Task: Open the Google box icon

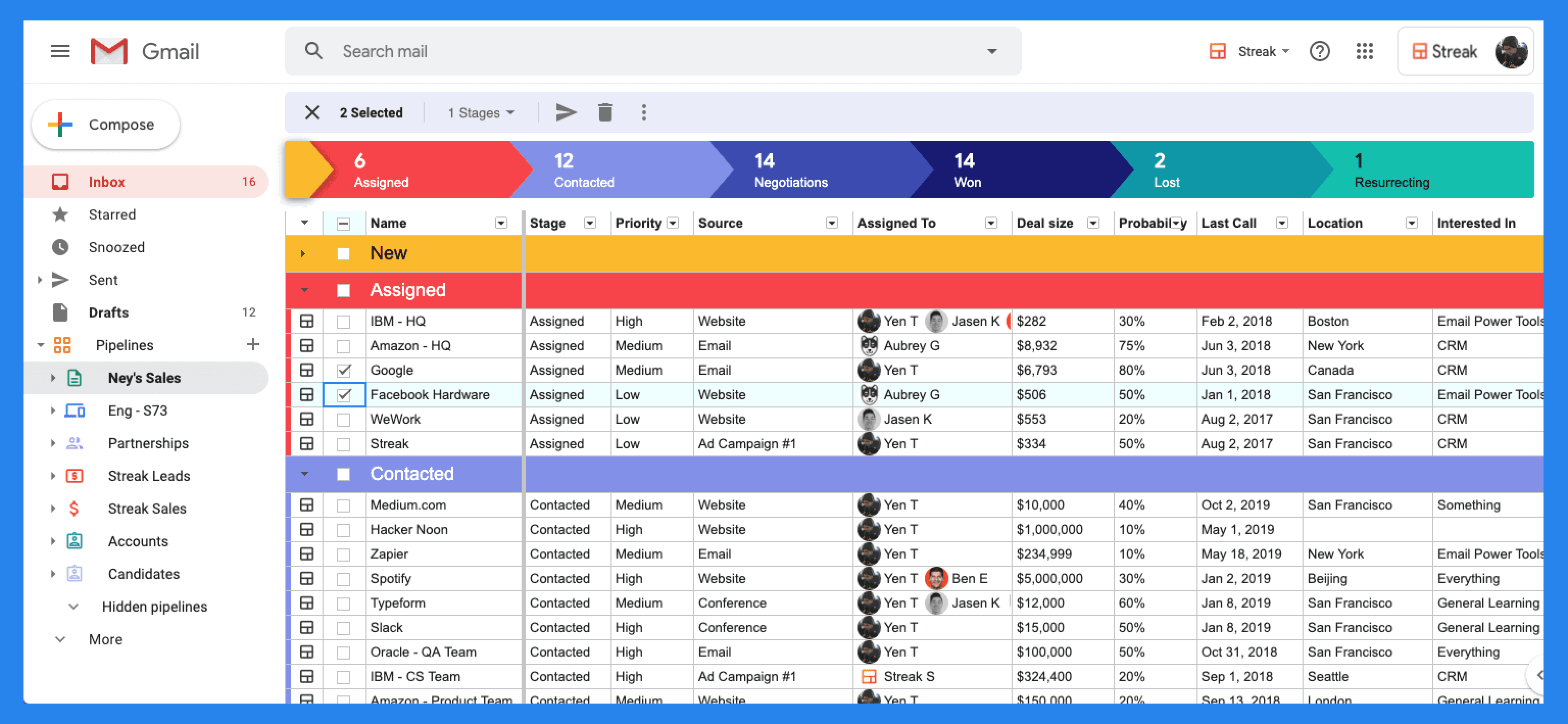Action: tap(307, 370)
